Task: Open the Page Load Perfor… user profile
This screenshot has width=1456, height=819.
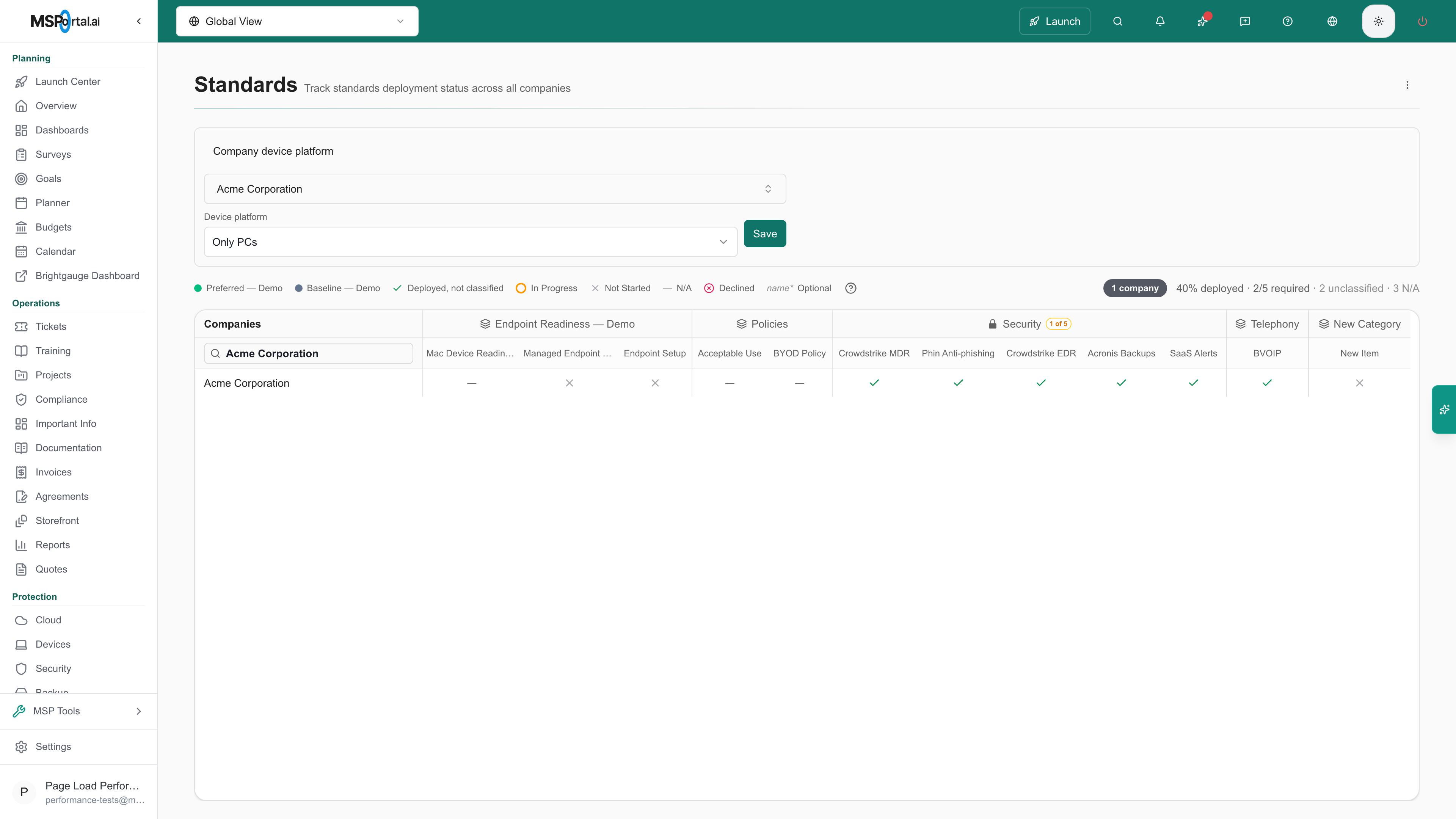Action: coord(78,792)
